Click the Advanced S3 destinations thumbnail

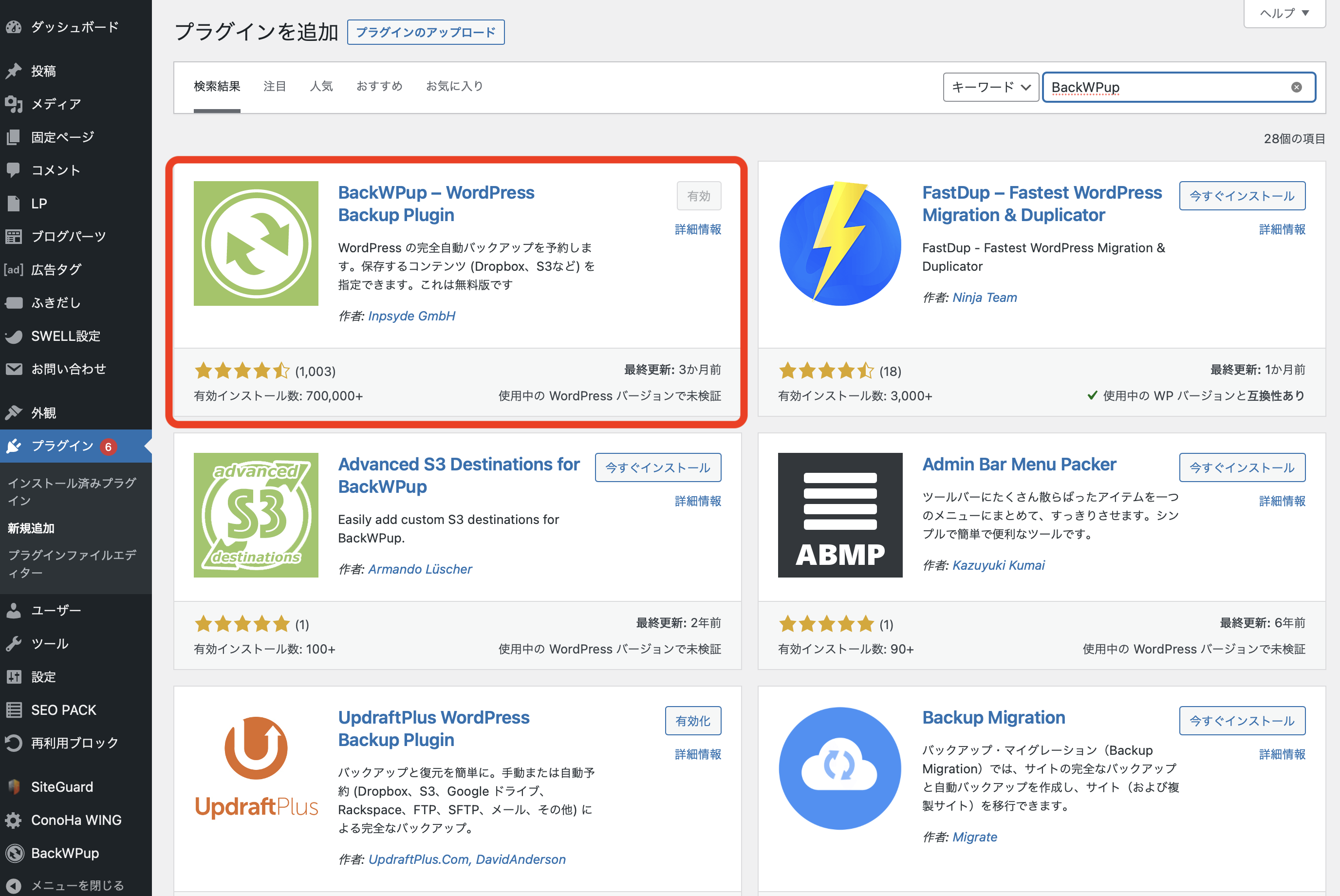pyautogui.click(x=256, y=515)
